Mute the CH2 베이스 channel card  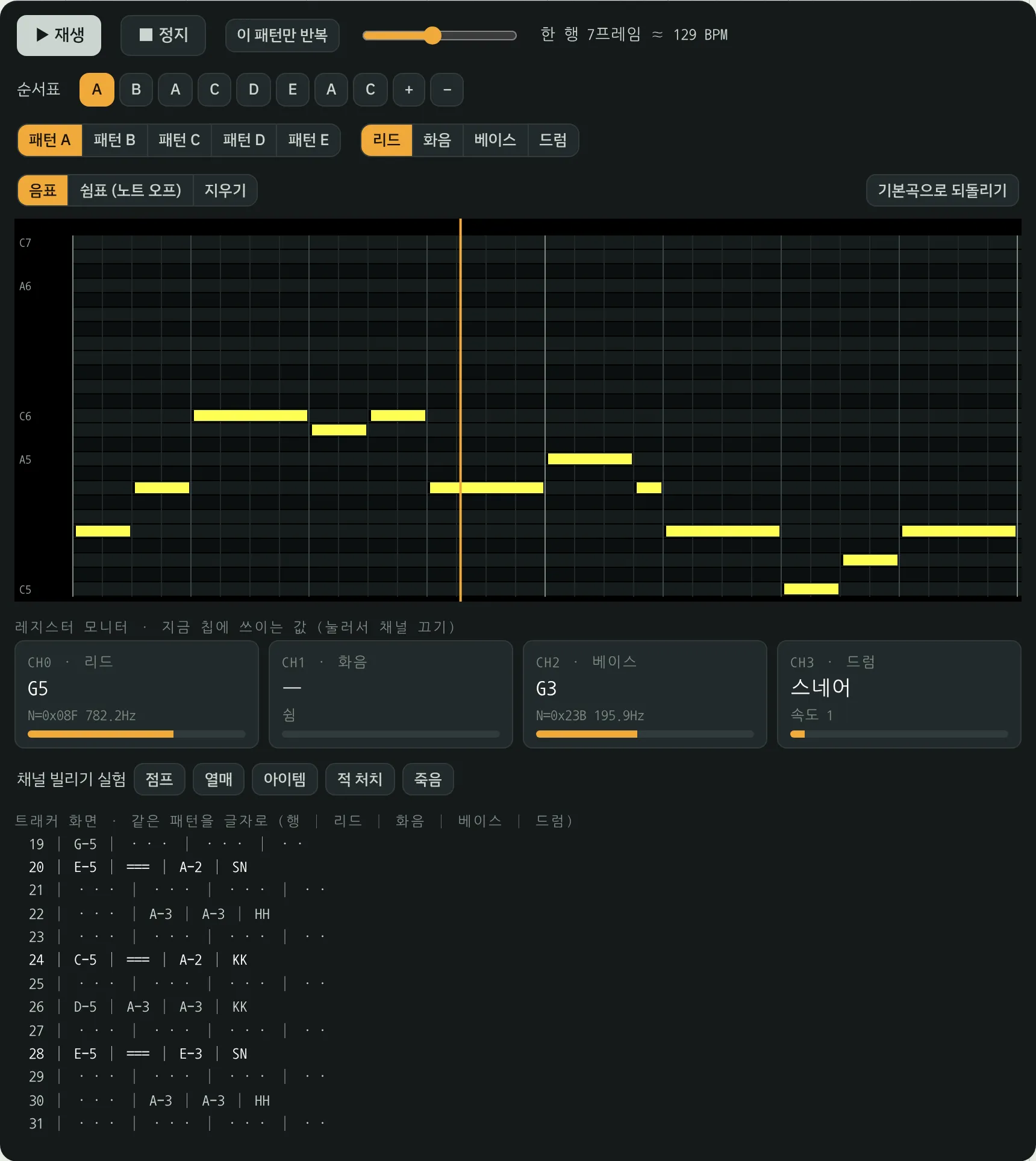[645, 694]
